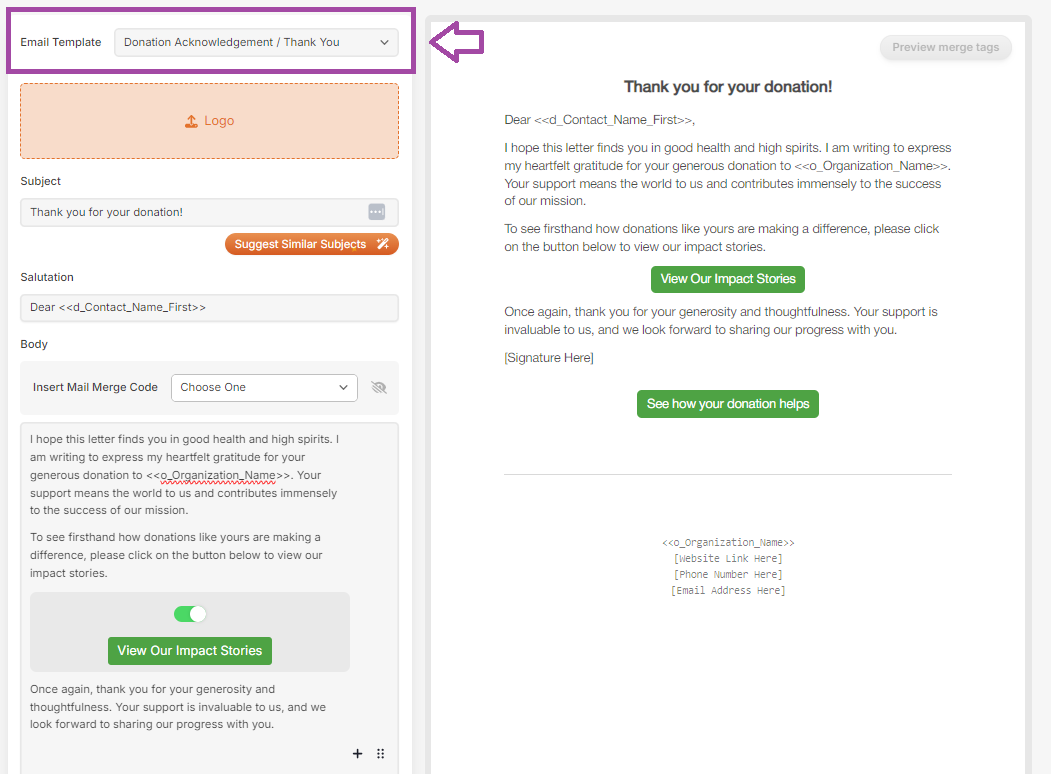Toggle the hidden-eye icon beside Mail Merge Code

click(x=379, y=387)
